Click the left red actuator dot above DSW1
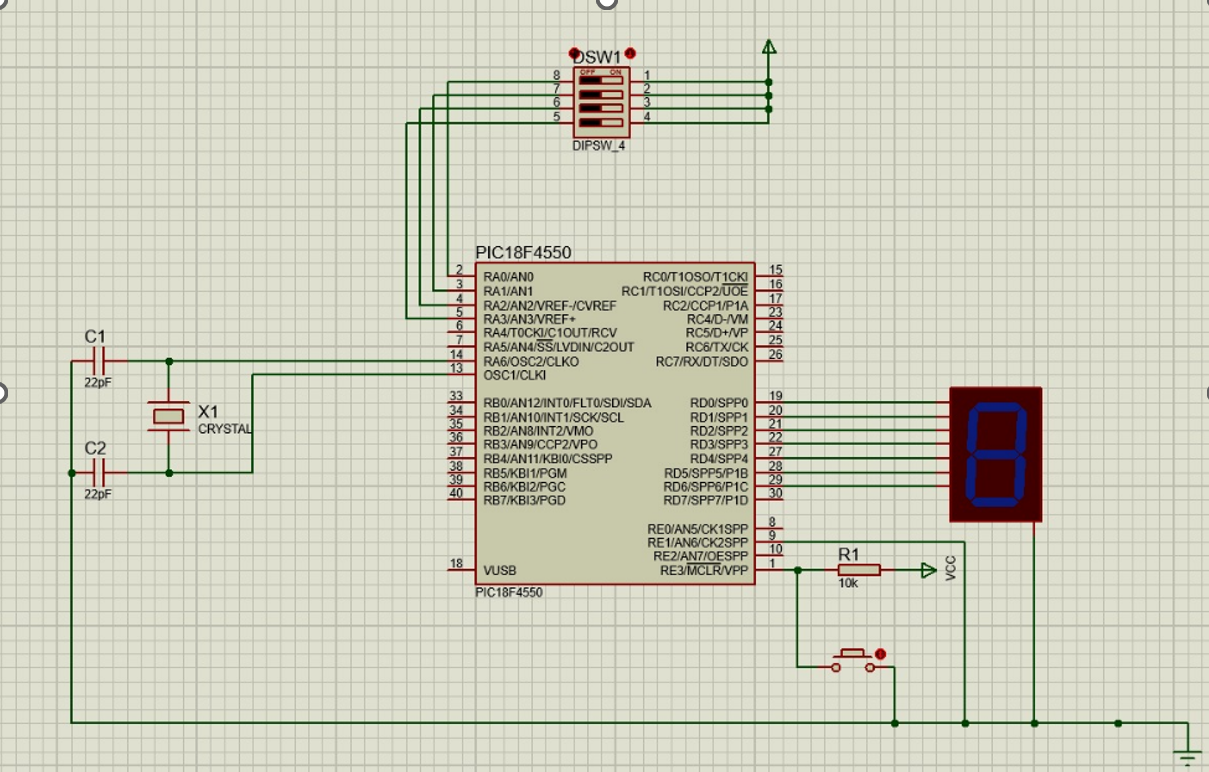The width and height of the screenshot is (1209, 772). pyautogui.click(x=574, y=53)
